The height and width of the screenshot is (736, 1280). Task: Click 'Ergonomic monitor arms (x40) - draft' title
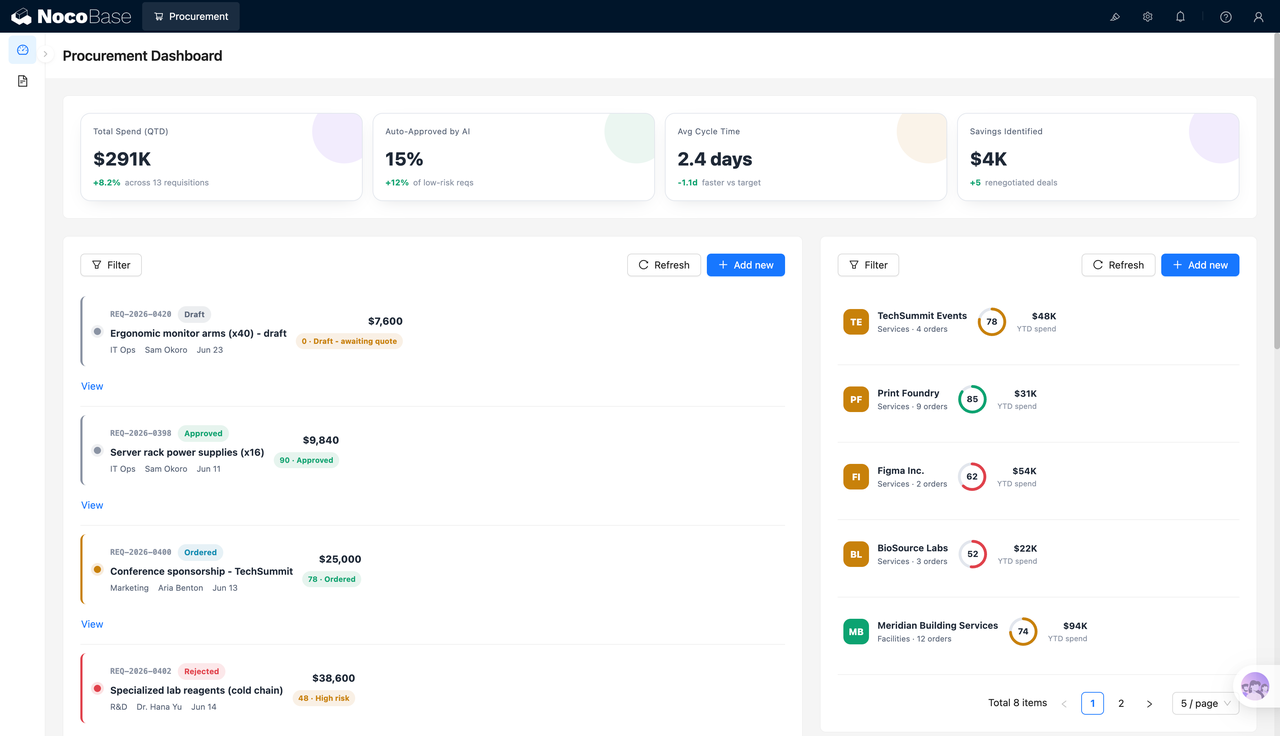click(198, 333)
